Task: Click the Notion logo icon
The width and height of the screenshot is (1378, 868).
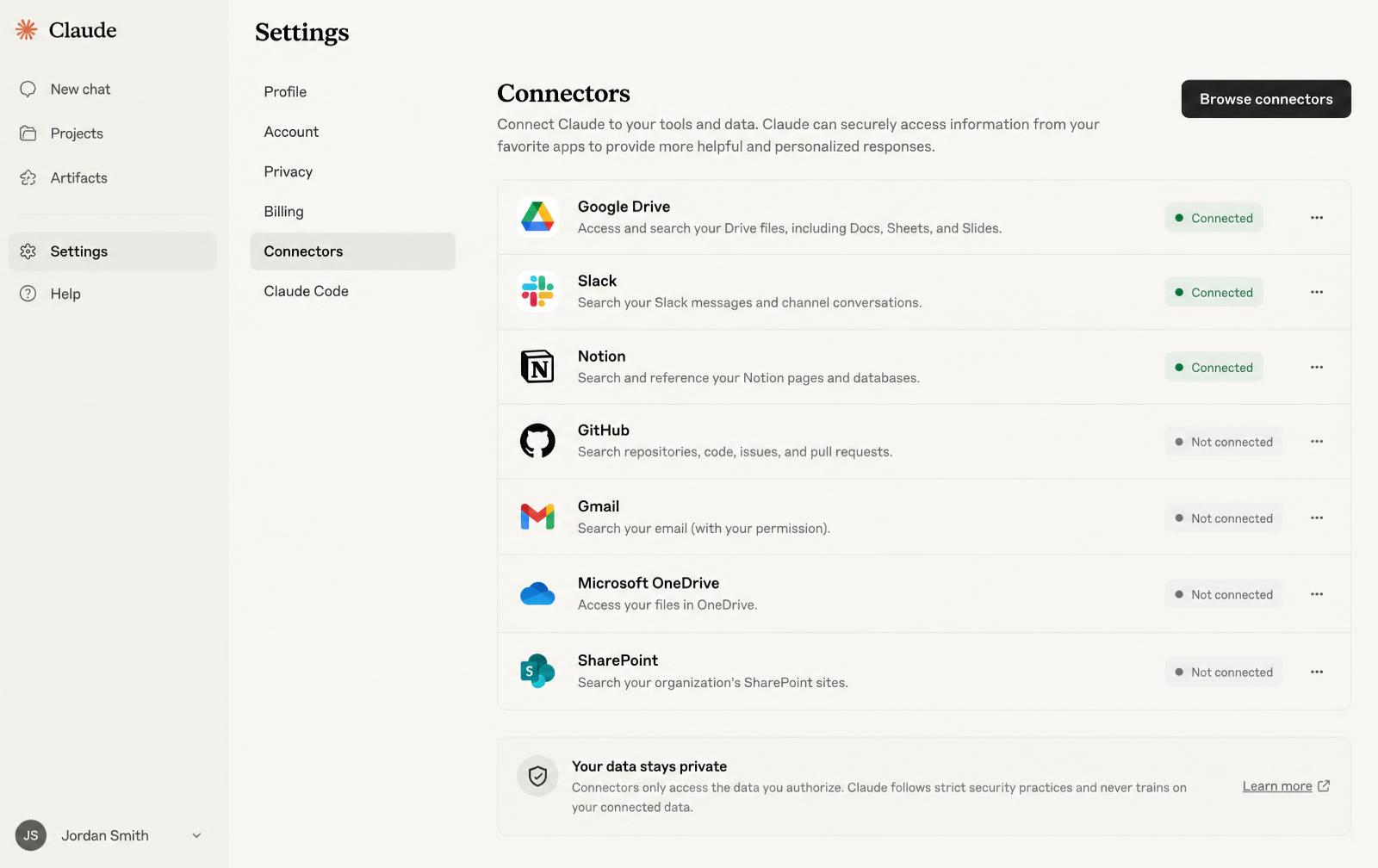Action: (x=537, y=366)
